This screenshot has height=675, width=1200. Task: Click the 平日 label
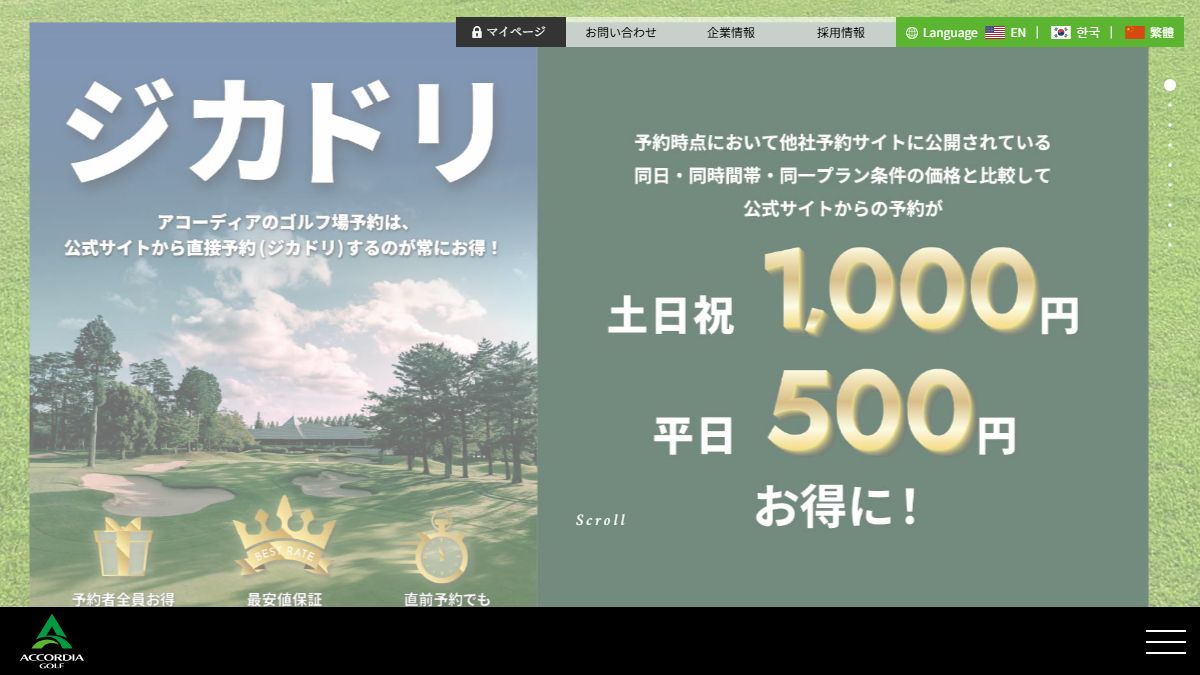[x=694, y=435]
